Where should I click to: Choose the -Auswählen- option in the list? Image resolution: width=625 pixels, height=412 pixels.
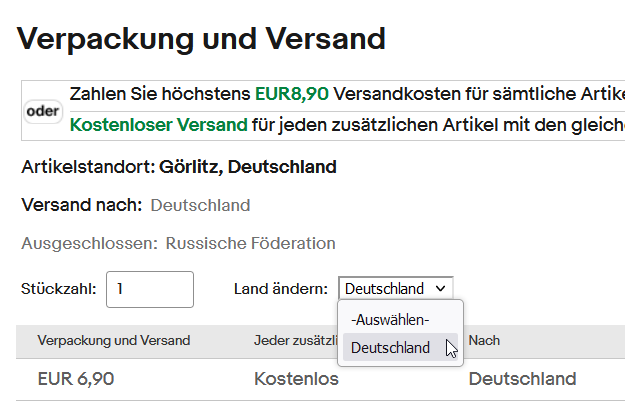tap(390, 320)
